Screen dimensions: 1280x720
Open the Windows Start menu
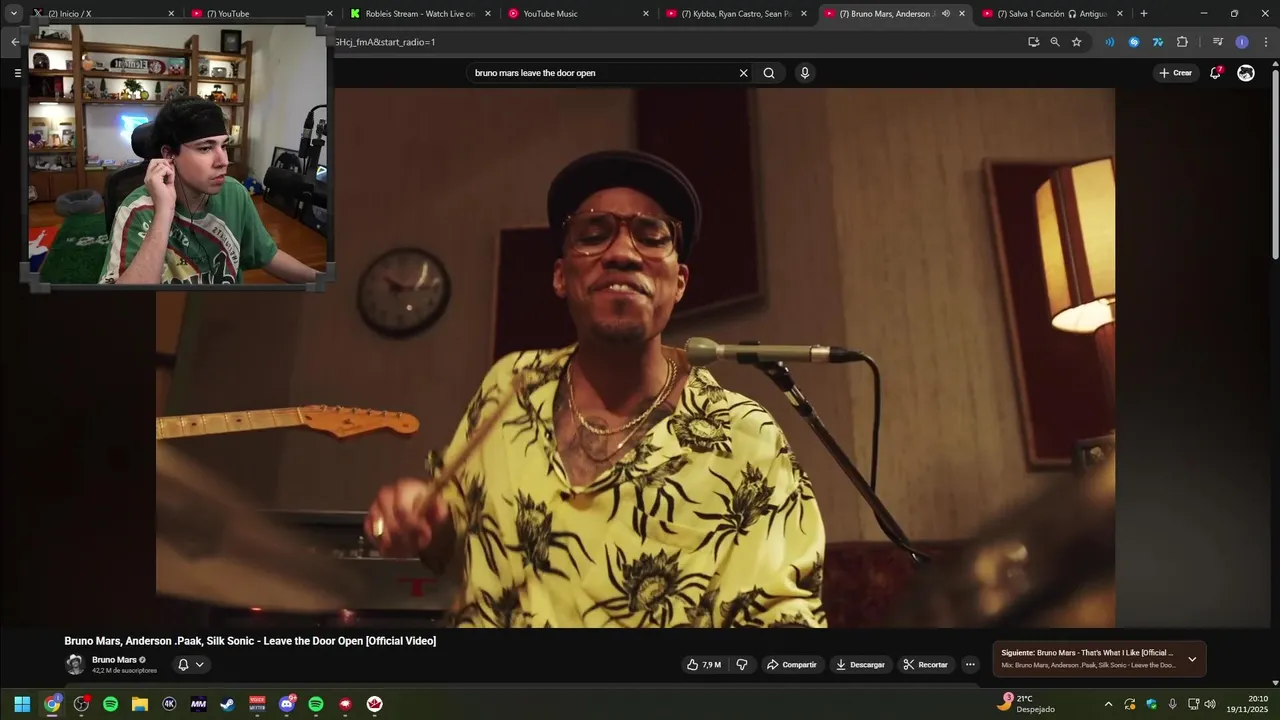coord(22,704)
